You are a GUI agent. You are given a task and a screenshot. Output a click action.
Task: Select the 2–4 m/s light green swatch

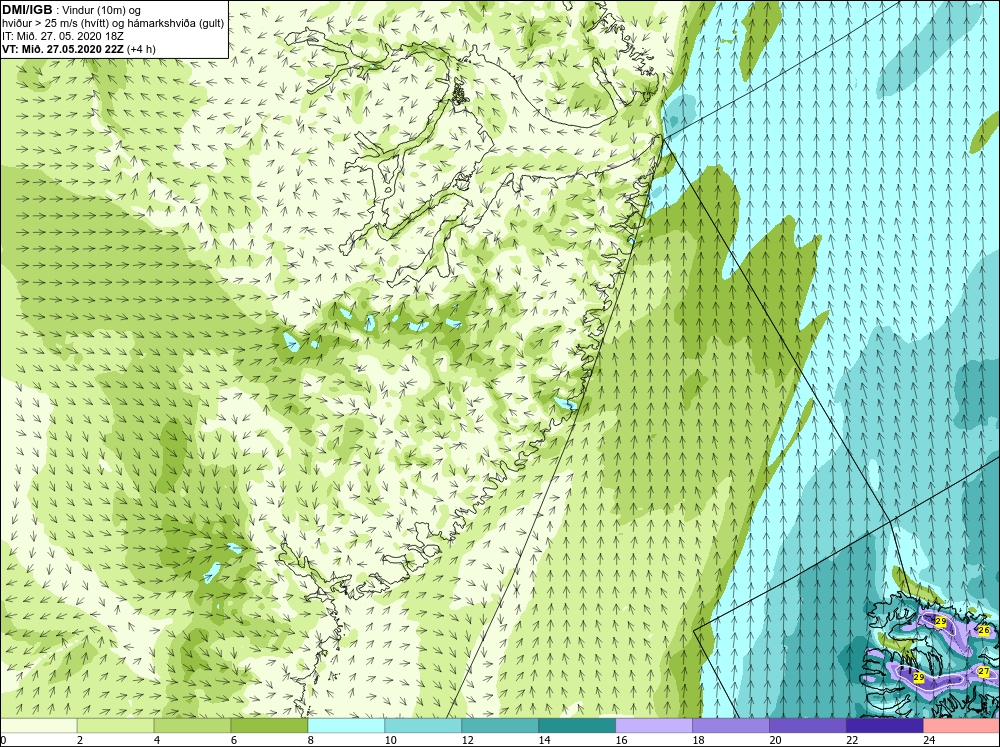(115, 725)
